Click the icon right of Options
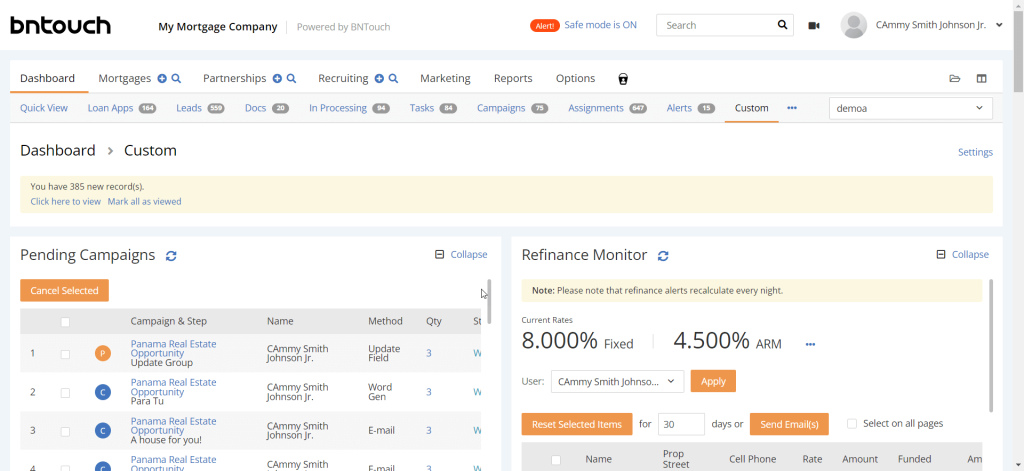 click(623, 79)
